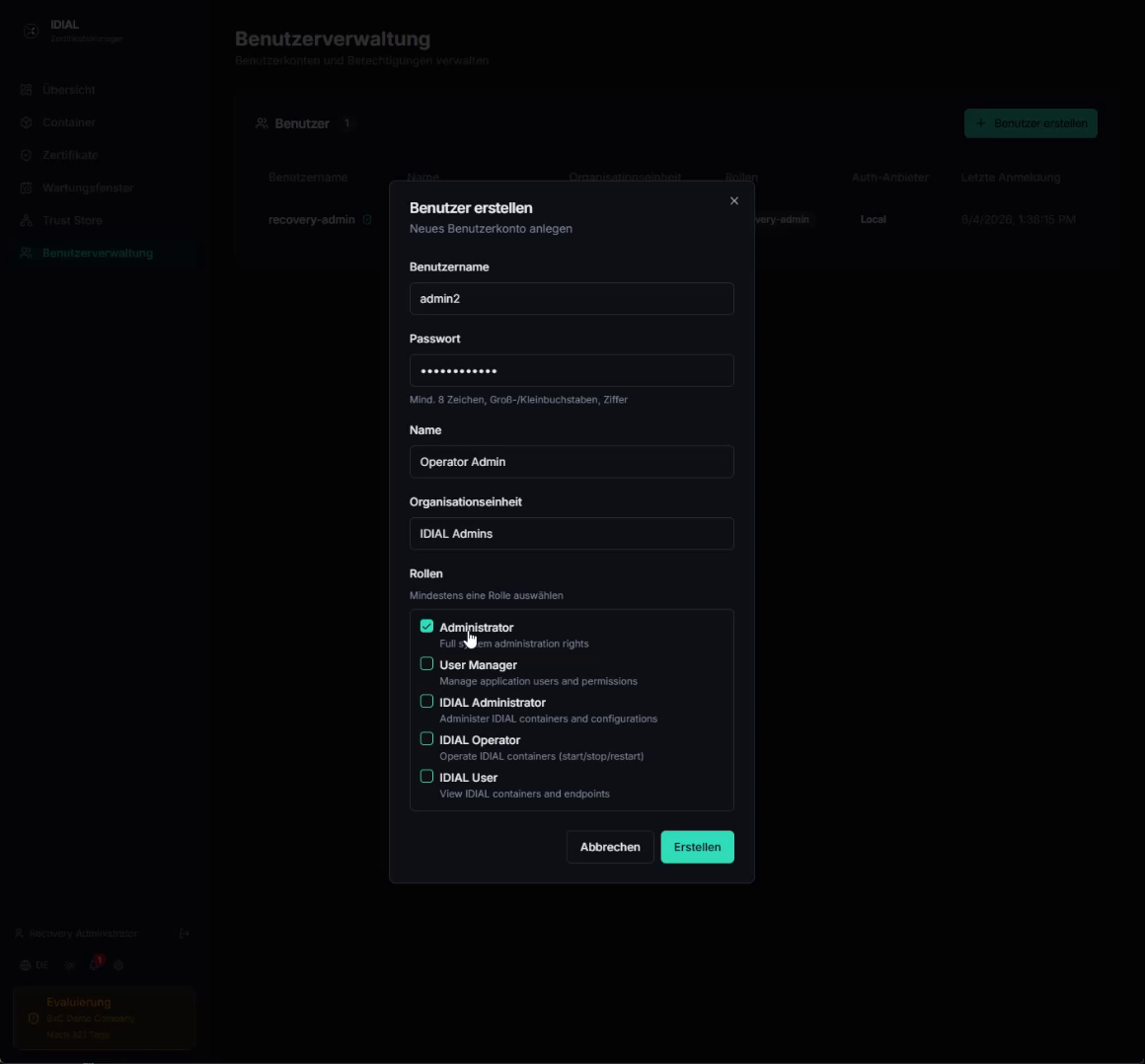Click the Wartungsfenster calendar icon
The width and height of the screenshot is (1145, 1064).
coord(27,188)
